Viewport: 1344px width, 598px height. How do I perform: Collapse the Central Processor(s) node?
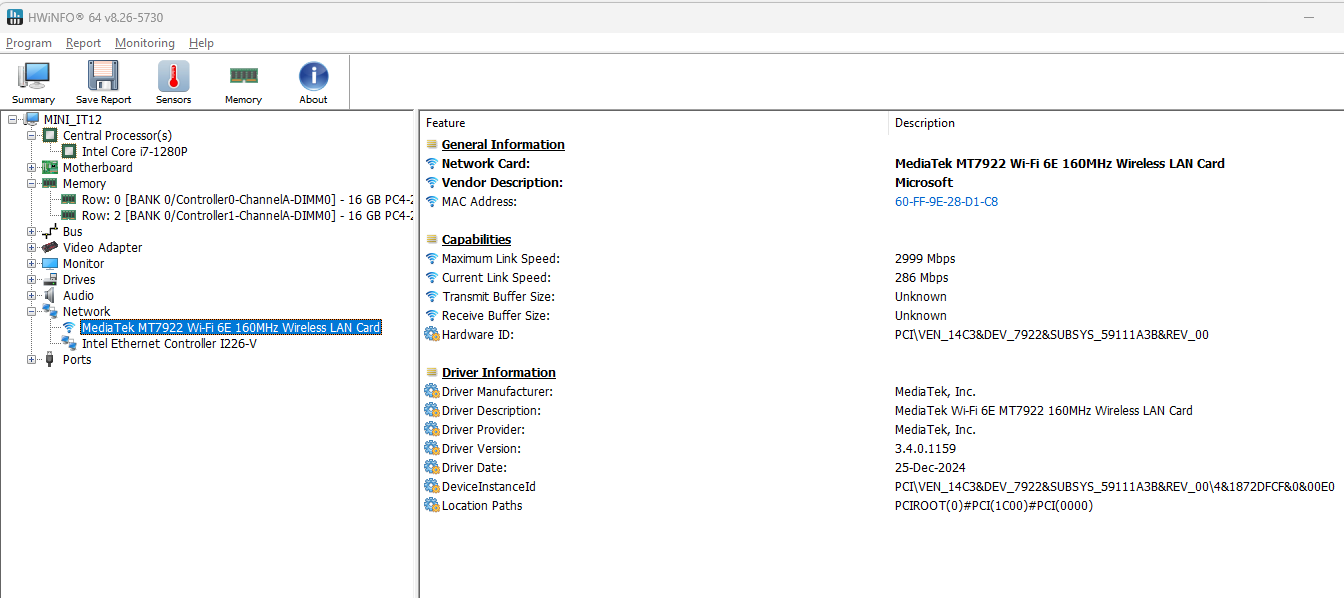(32, 136)
